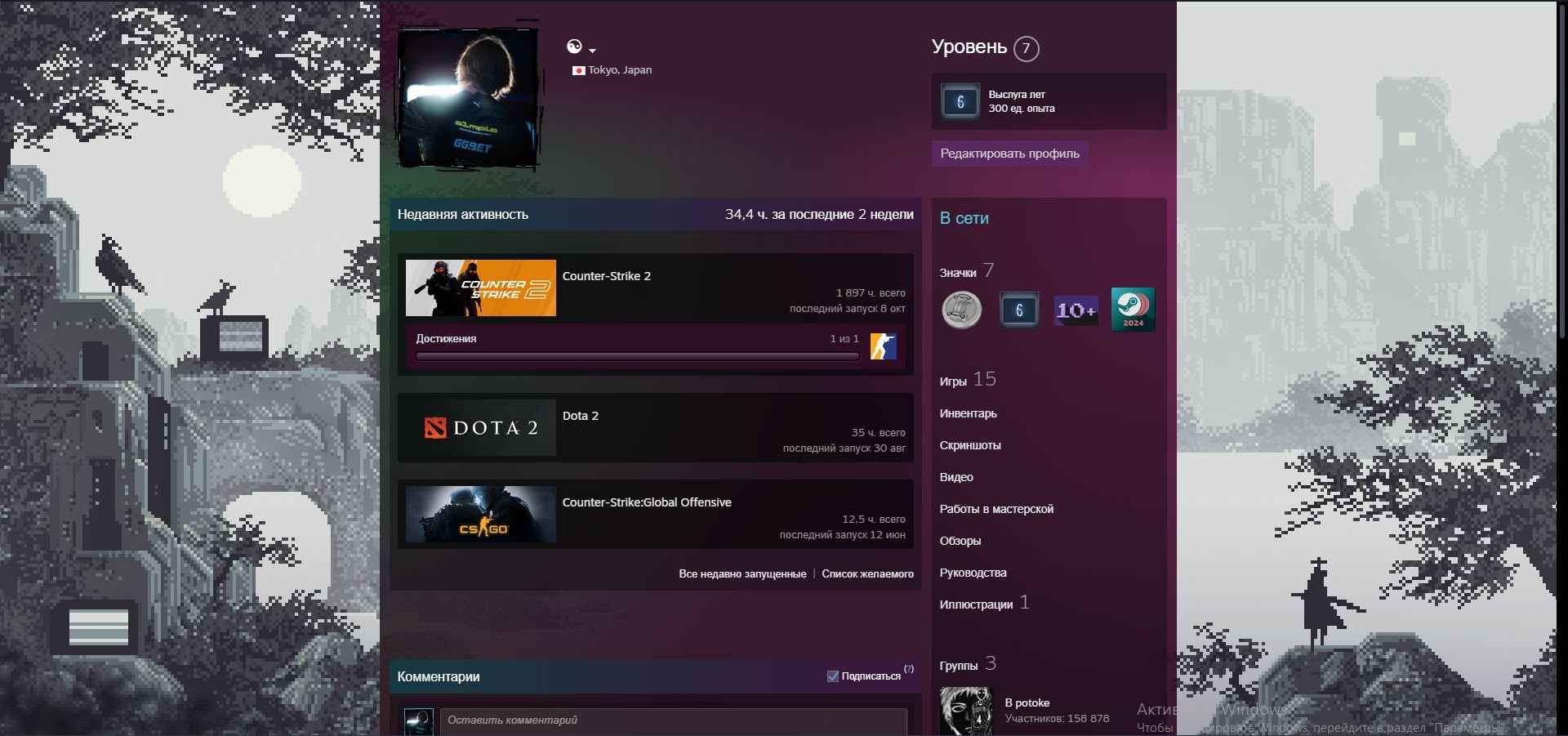Screen dimensions: 1568x736
Task: Click Редактировать профиль button
Action: coord(1009,154)
